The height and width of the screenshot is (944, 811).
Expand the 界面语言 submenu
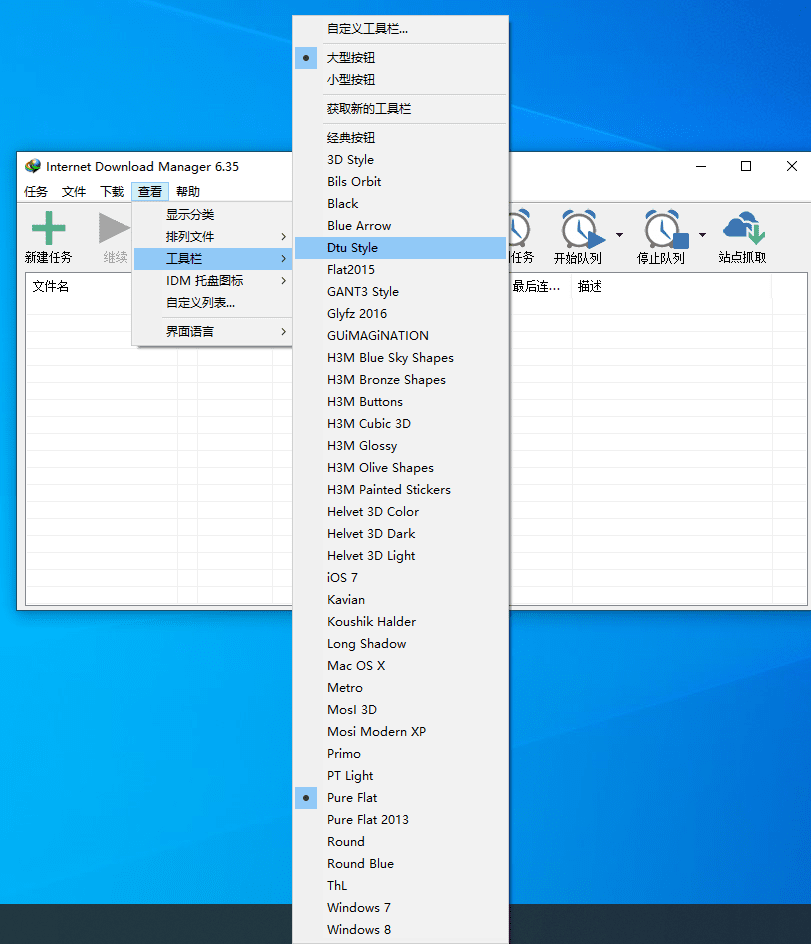[213, 332]
